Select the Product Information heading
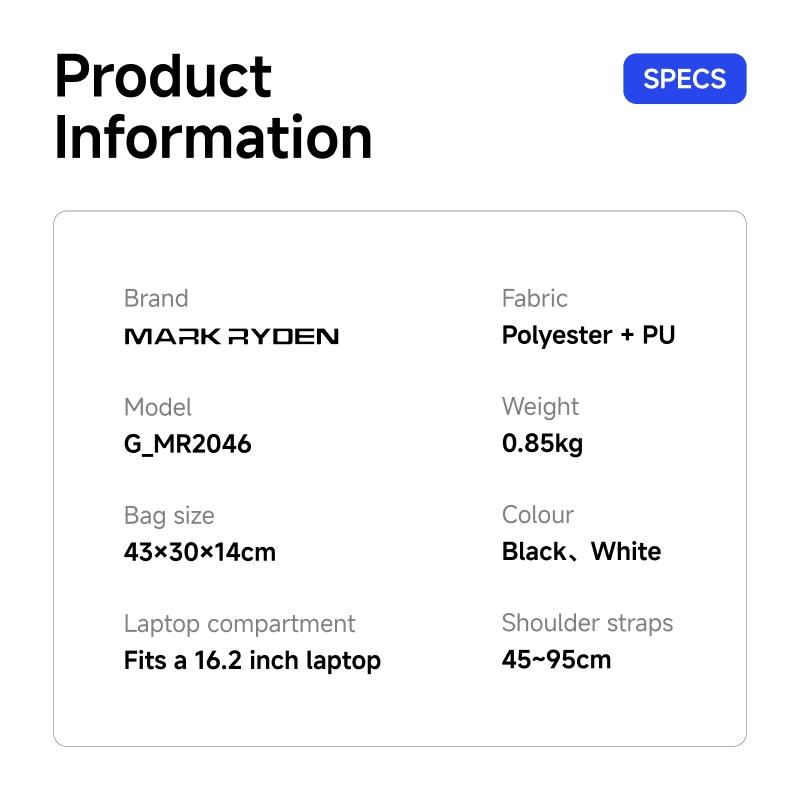 213,107
